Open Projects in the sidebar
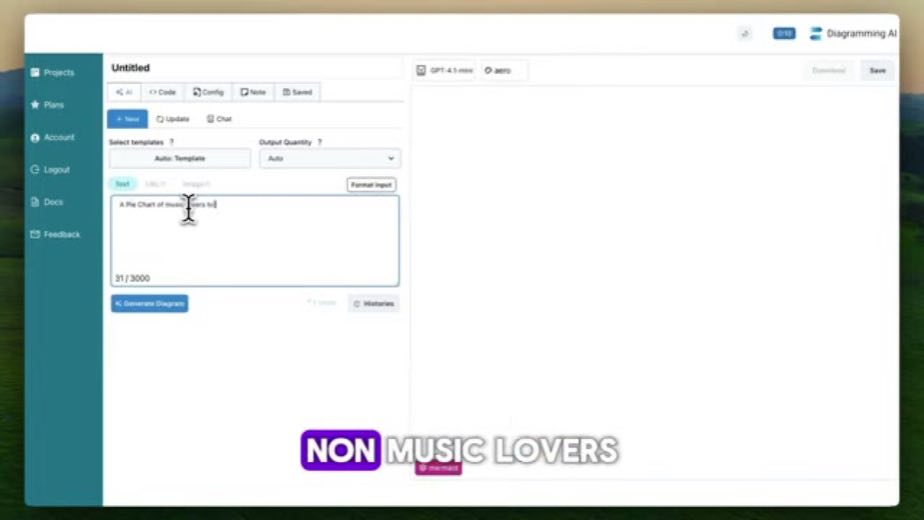 [x=52, y=73]
